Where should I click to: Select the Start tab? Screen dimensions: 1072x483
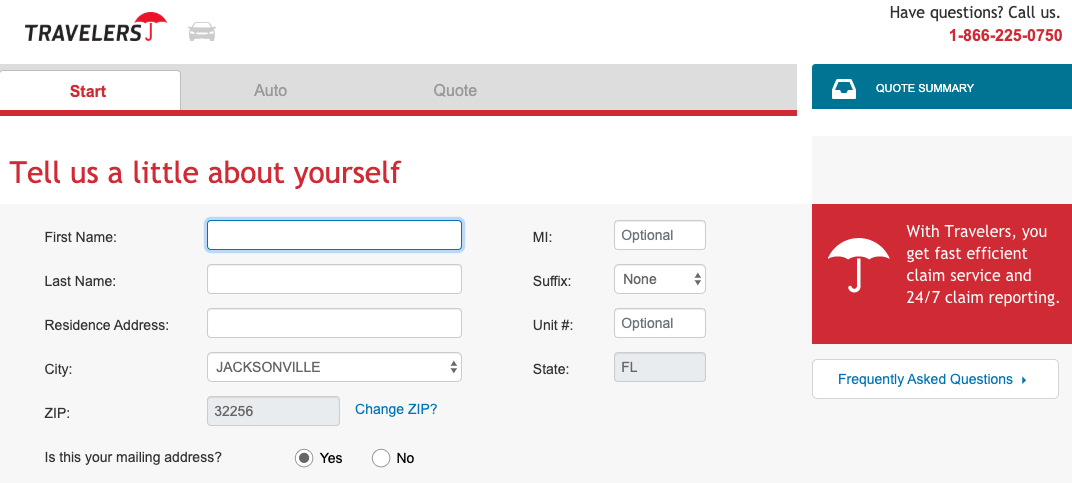[x=88, y=91]
